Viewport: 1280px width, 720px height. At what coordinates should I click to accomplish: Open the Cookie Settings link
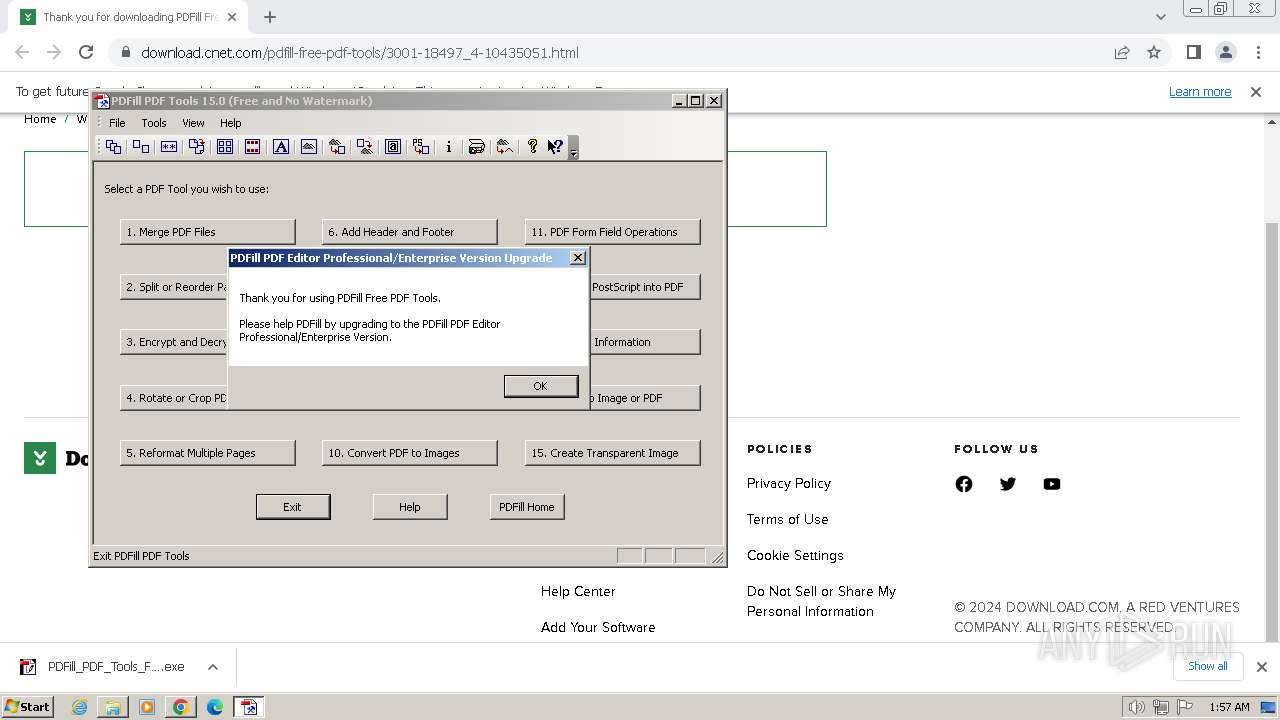795,555
